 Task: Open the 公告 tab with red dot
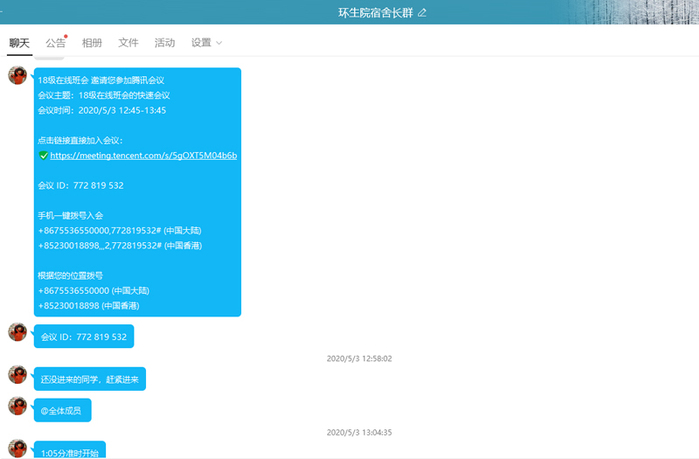coord(56,43)
